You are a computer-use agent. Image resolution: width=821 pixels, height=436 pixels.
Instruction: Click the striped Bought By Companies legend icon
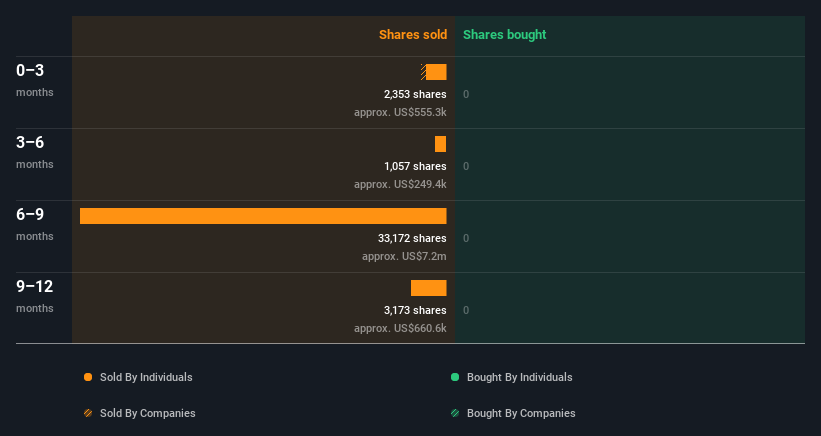(455, 413)
